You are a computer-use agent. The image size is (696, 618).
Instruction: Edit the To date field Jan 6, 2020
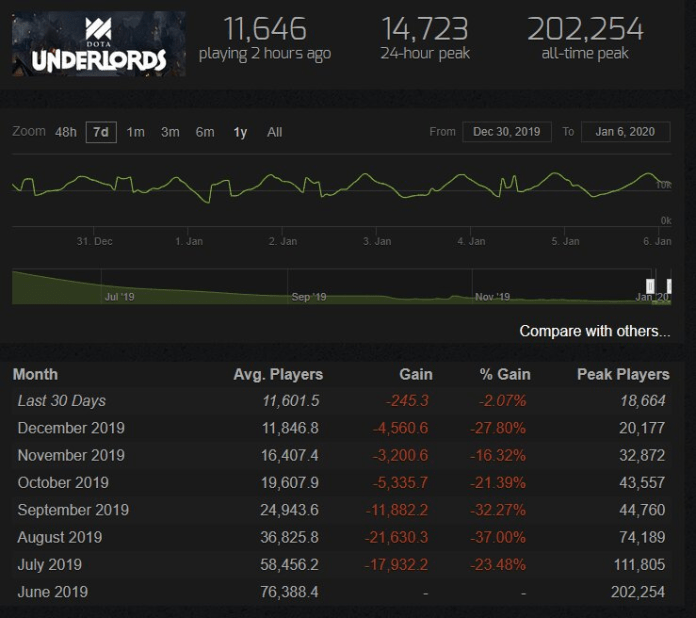tap(625, 132)
